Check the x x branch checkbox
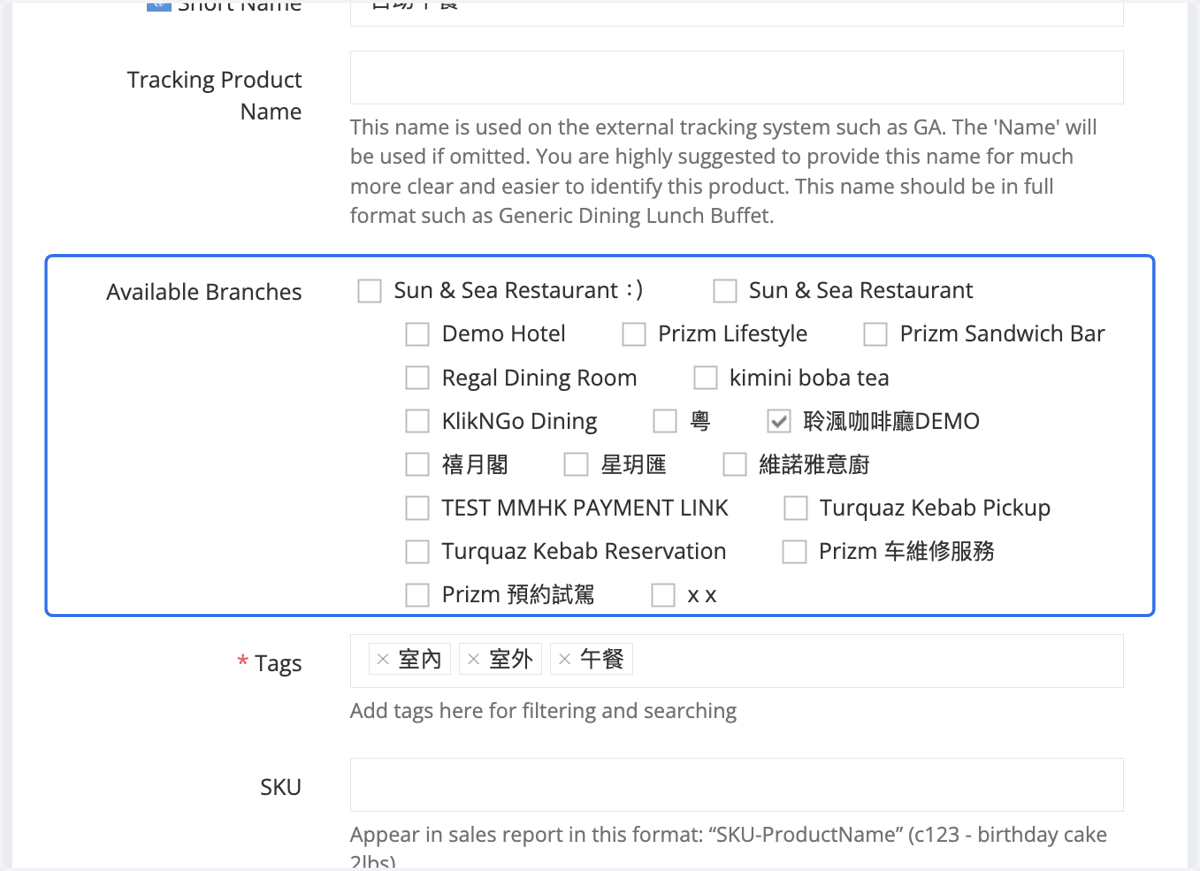Image resolution: width=1200 pixels, height=871 pixels. pyautogui.click(x=663, y=595)
